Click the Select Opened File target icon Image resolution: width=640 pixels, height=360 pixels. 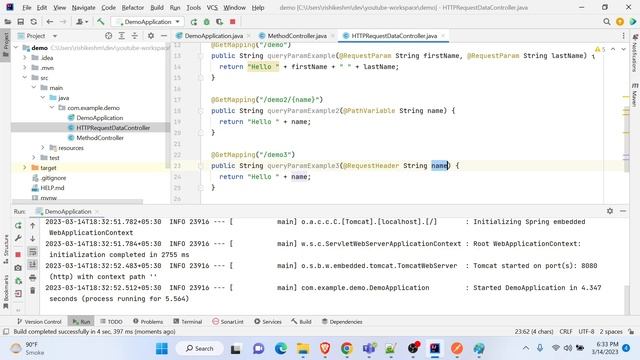(x=108, y=36)
